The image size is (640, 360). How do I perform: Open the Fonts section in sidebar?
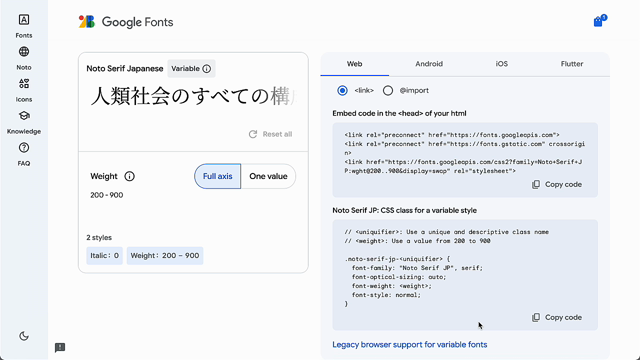click(x=24, y=26)
